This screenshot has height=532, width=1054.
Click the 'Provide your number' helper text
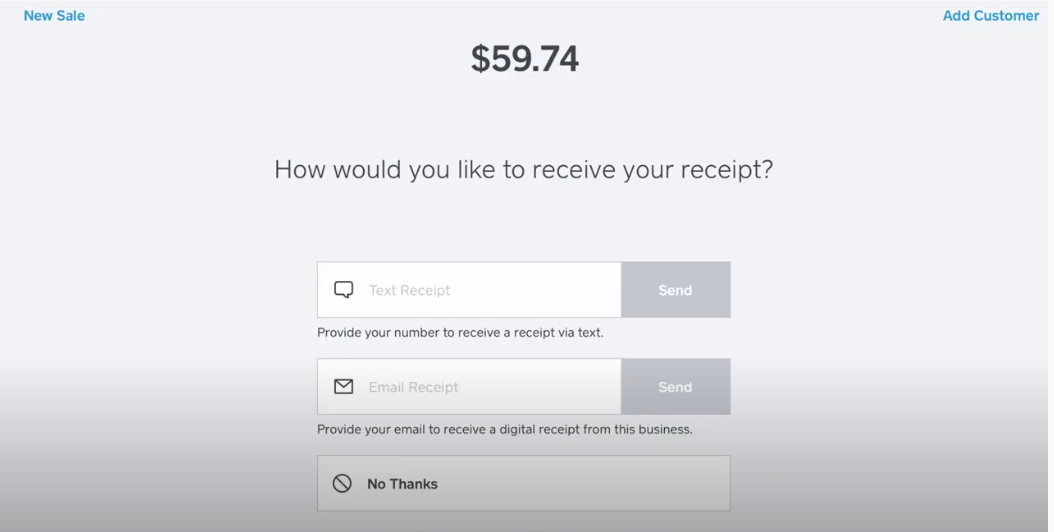(x=460, y=332)
